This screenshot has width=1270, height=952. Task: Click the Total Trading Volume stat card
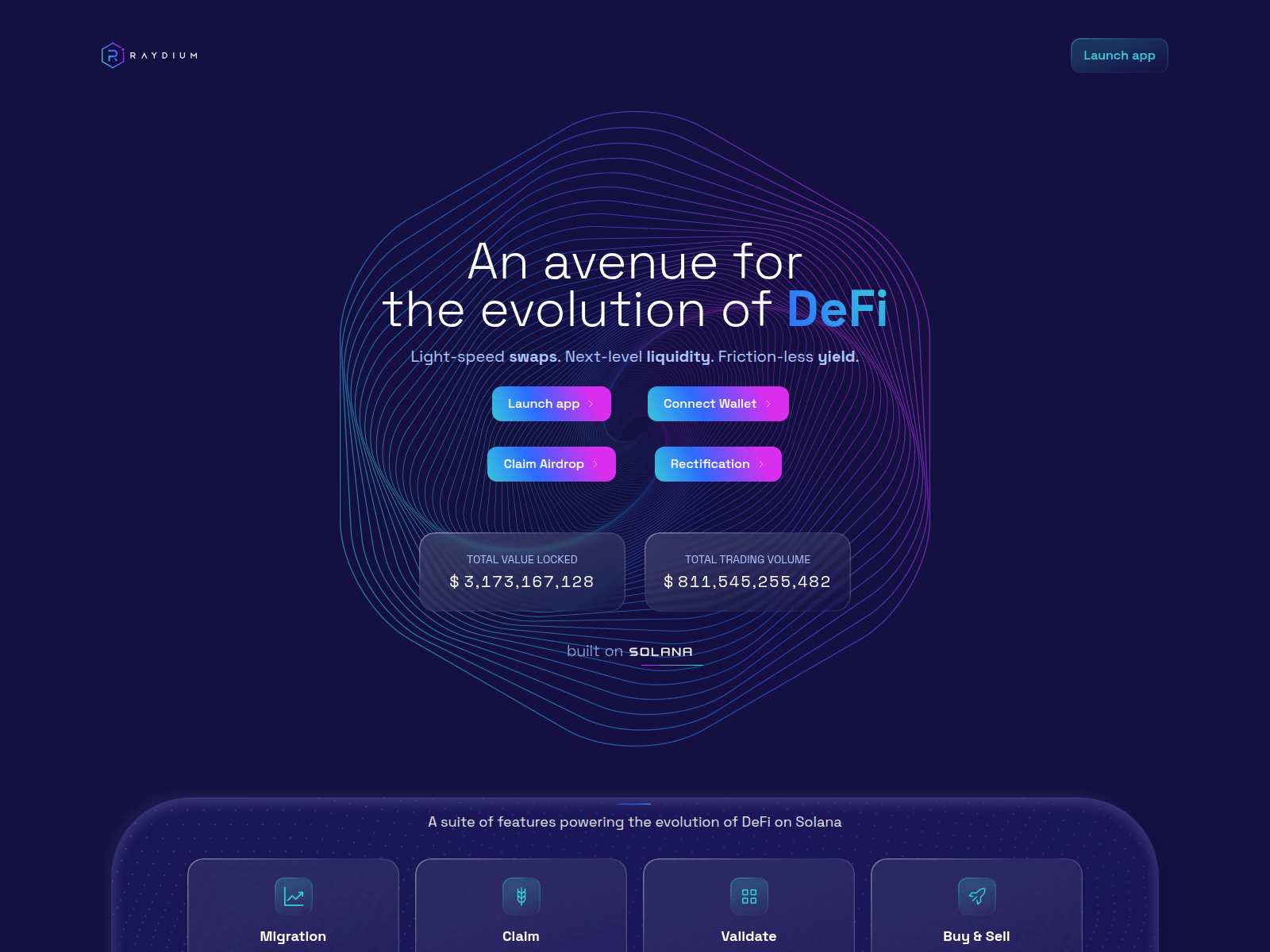point(748,572)
